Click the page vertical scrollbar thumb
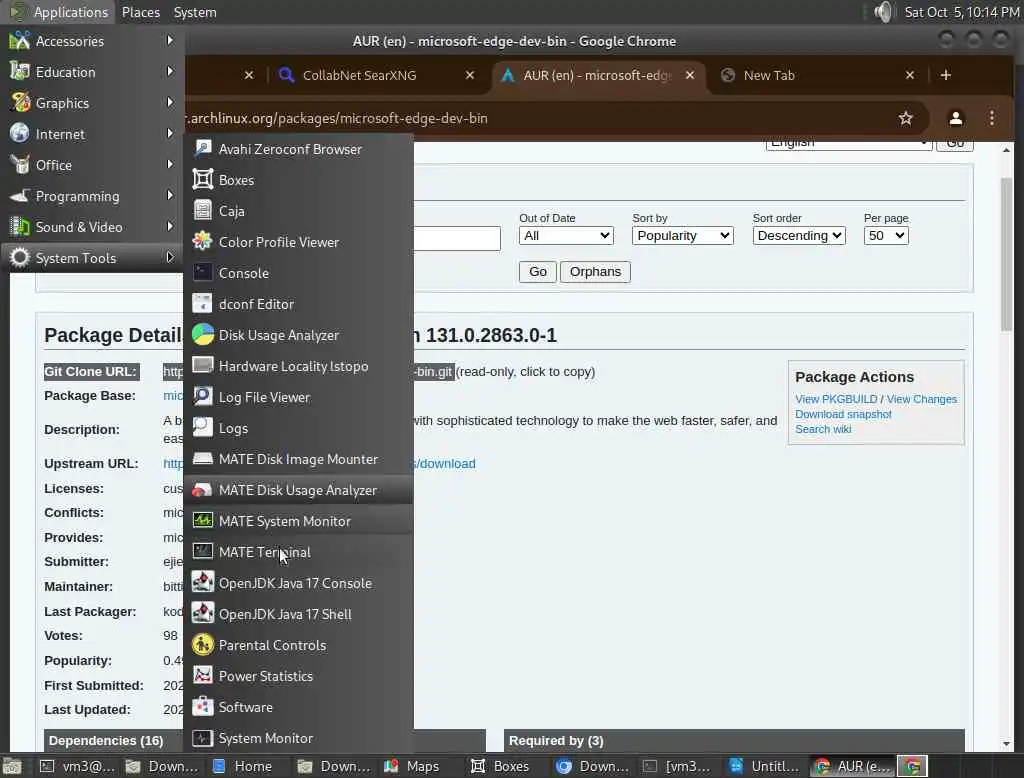Screen dimensions: 1024x778 coord(1006,254)
